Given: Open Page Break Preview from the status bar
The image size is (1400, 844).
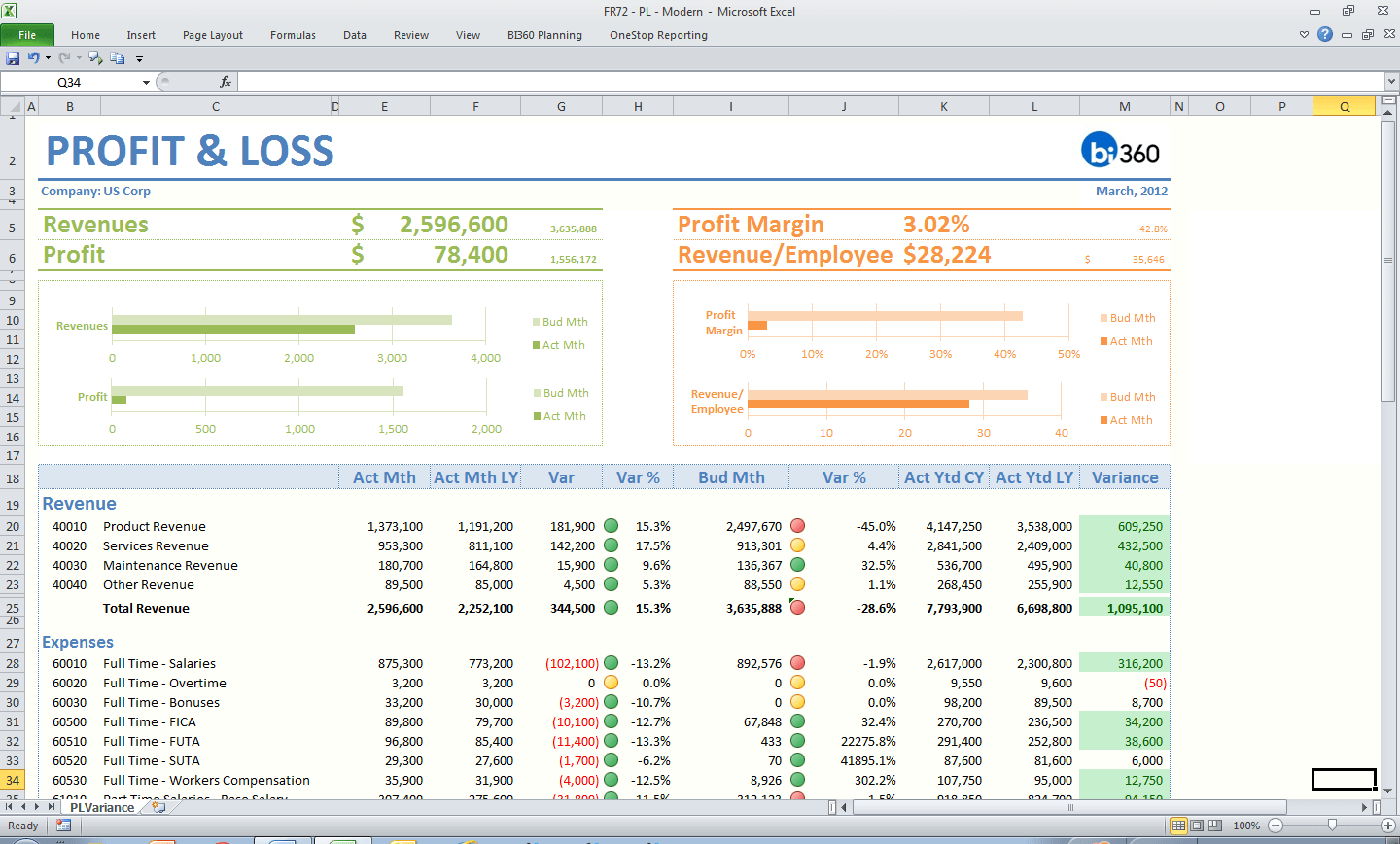Looking at the screenshot, I should tap(1215, 826).
